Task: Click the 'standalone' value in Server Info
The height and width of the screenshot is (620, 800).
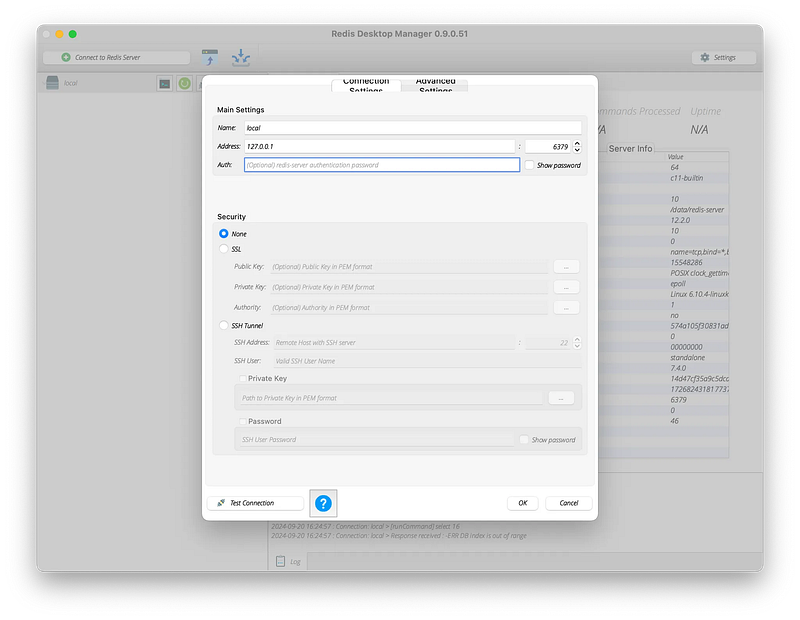Action: (687, 357)
